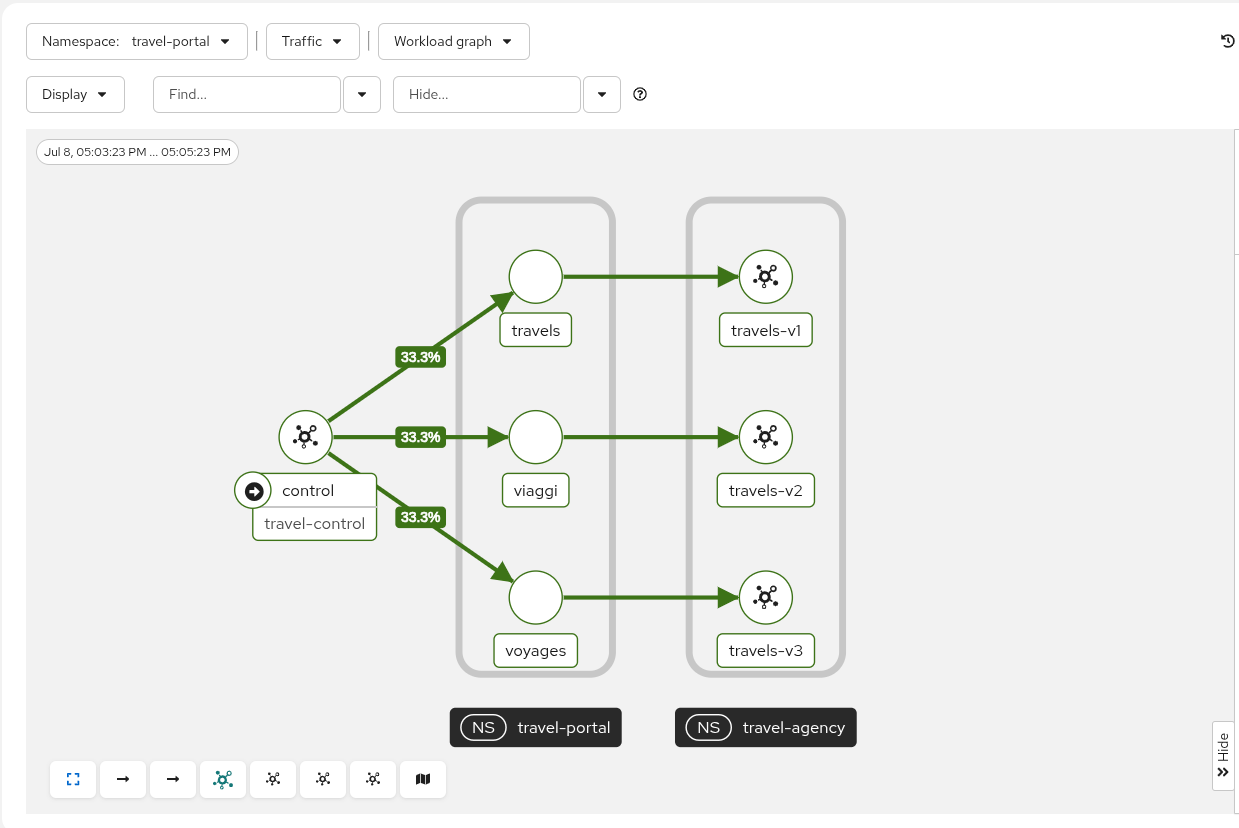Select the voyages service node circle
1239x828 pixels.
pyautogui.click(x=536, y=598)
